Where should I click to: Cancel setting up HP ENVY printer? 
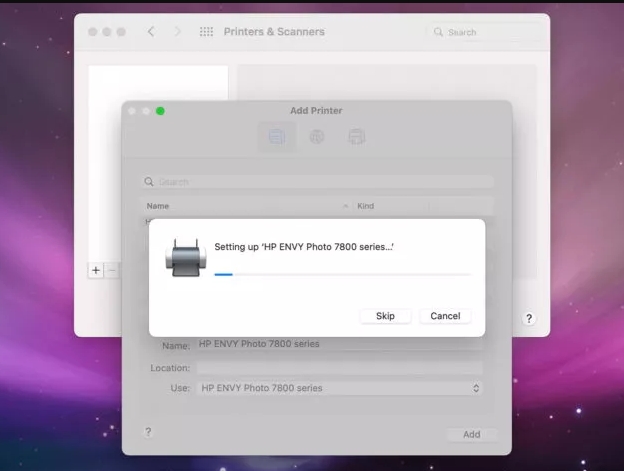coord(445,316)
